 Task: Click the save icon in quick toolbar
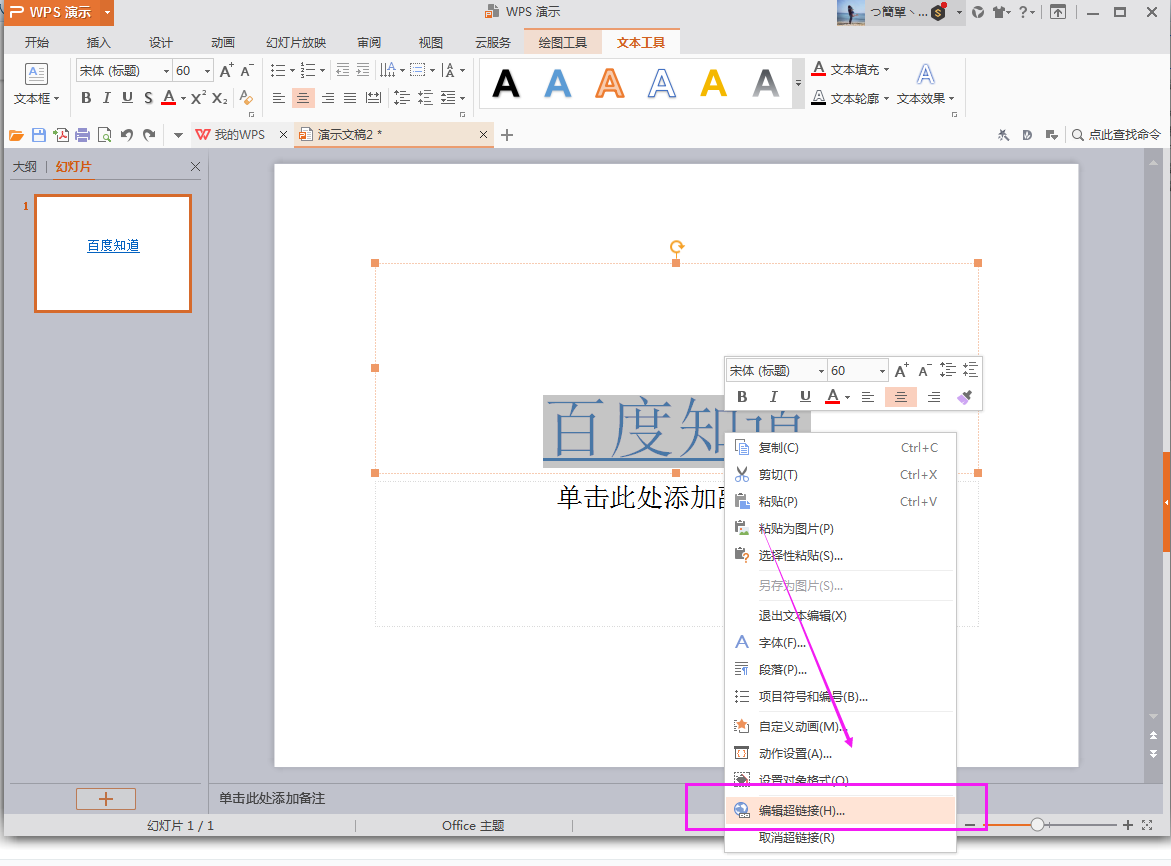(x=39, y=135)
